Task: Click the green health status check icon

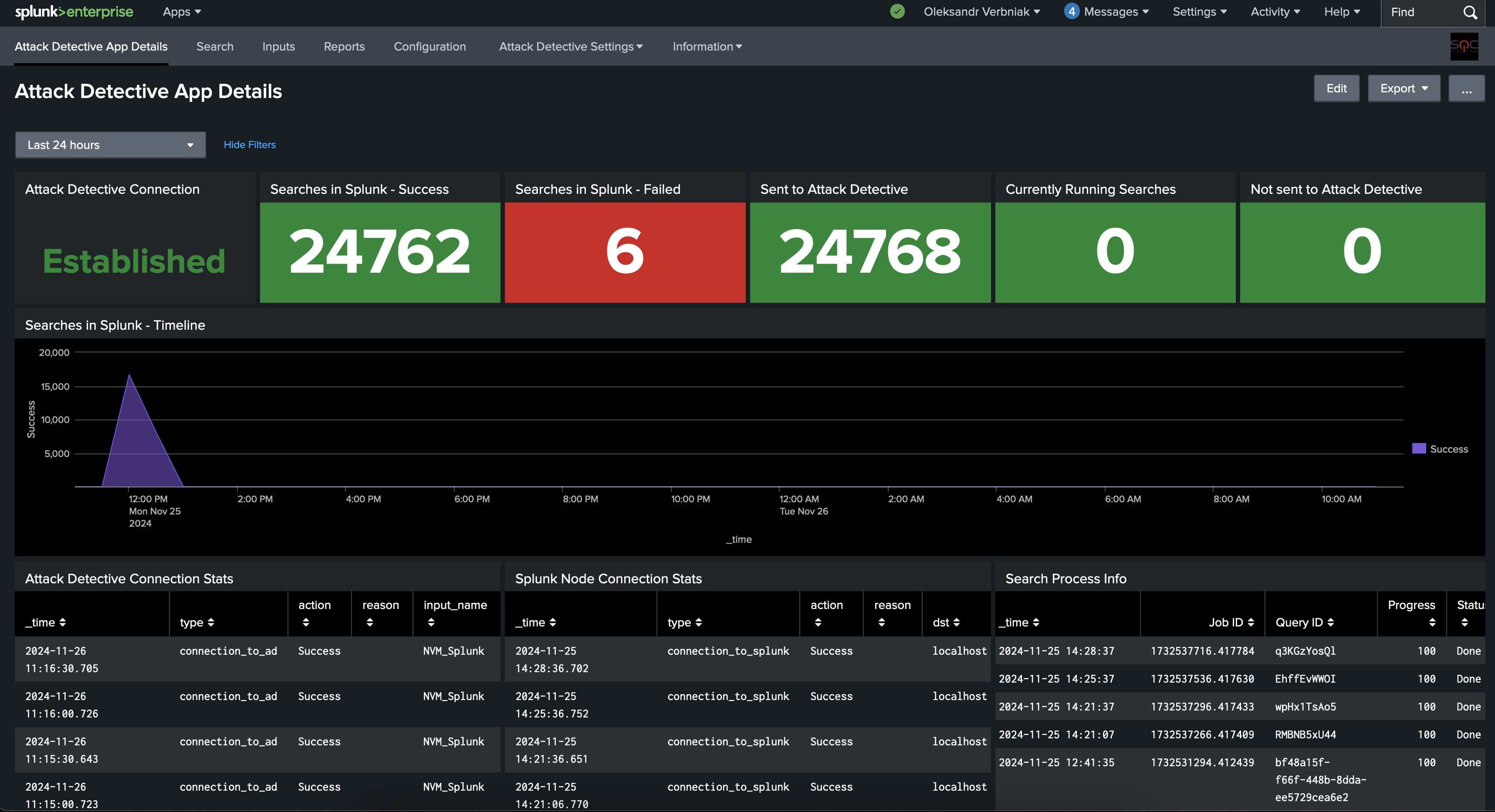Action: click(x=897, y=12)
